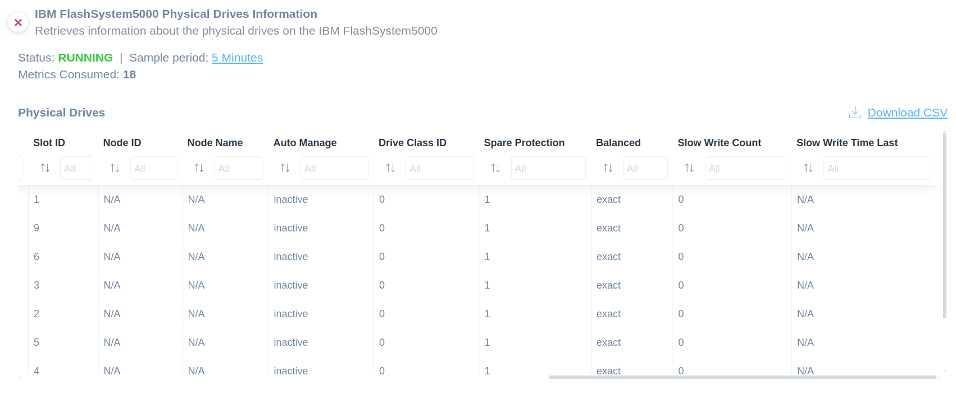Viewport: 956px width, 394px height.
Task: Click Slow Write Count value in slot 9 row
Action: (681, 228)
